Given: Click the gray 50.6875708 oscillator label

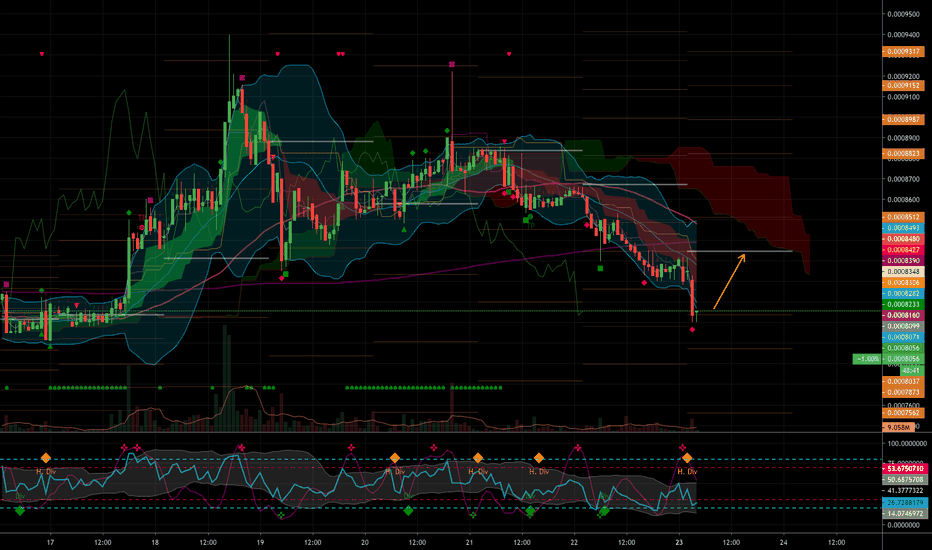Looking at the screenshot, I should pyautogui.click(x=905, y=479).
